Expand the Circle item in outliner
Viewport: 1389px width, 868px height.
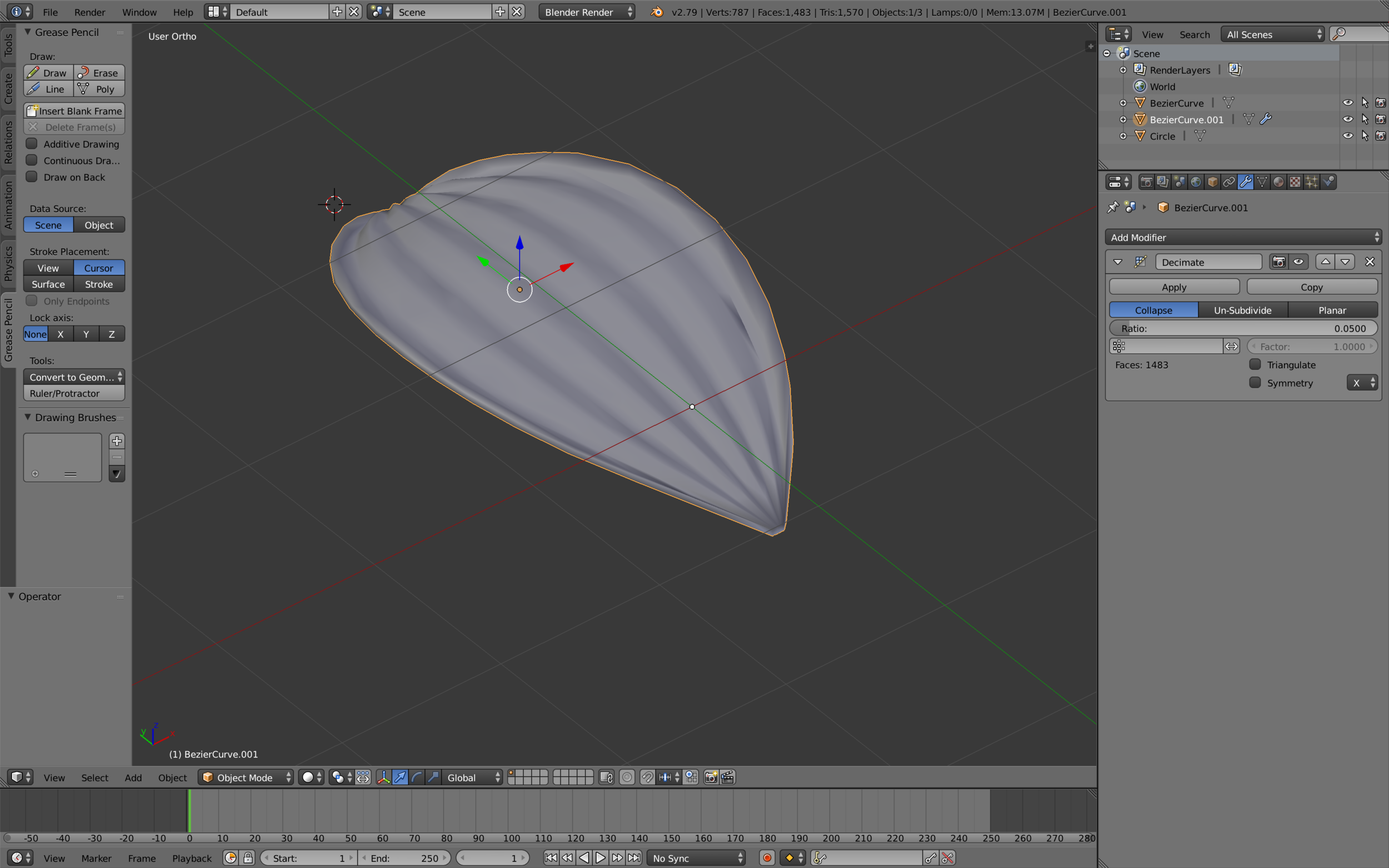tap(1123, 136)
